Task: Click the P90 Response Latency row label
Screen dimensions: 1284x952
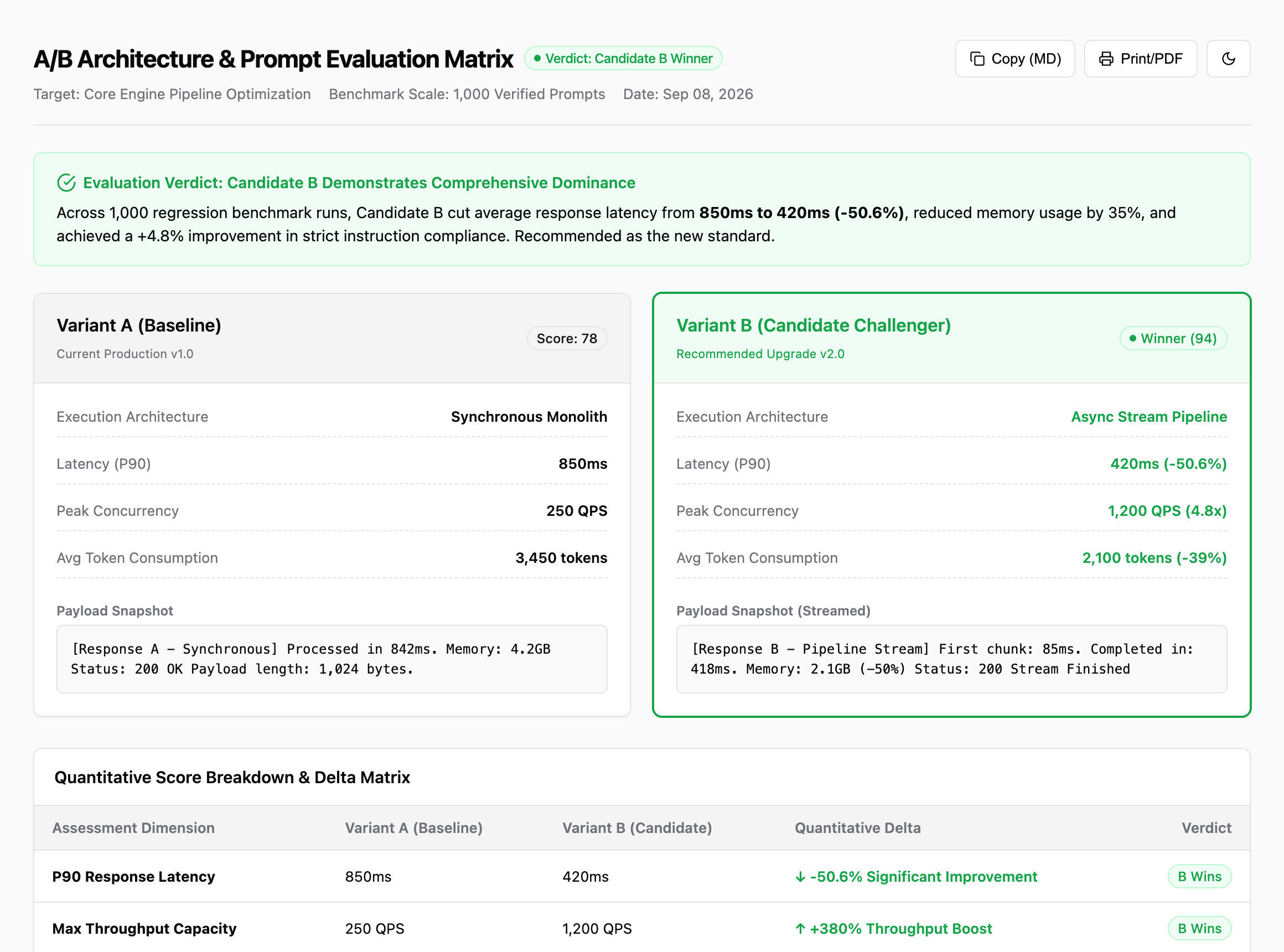Action: click(133, 877)
